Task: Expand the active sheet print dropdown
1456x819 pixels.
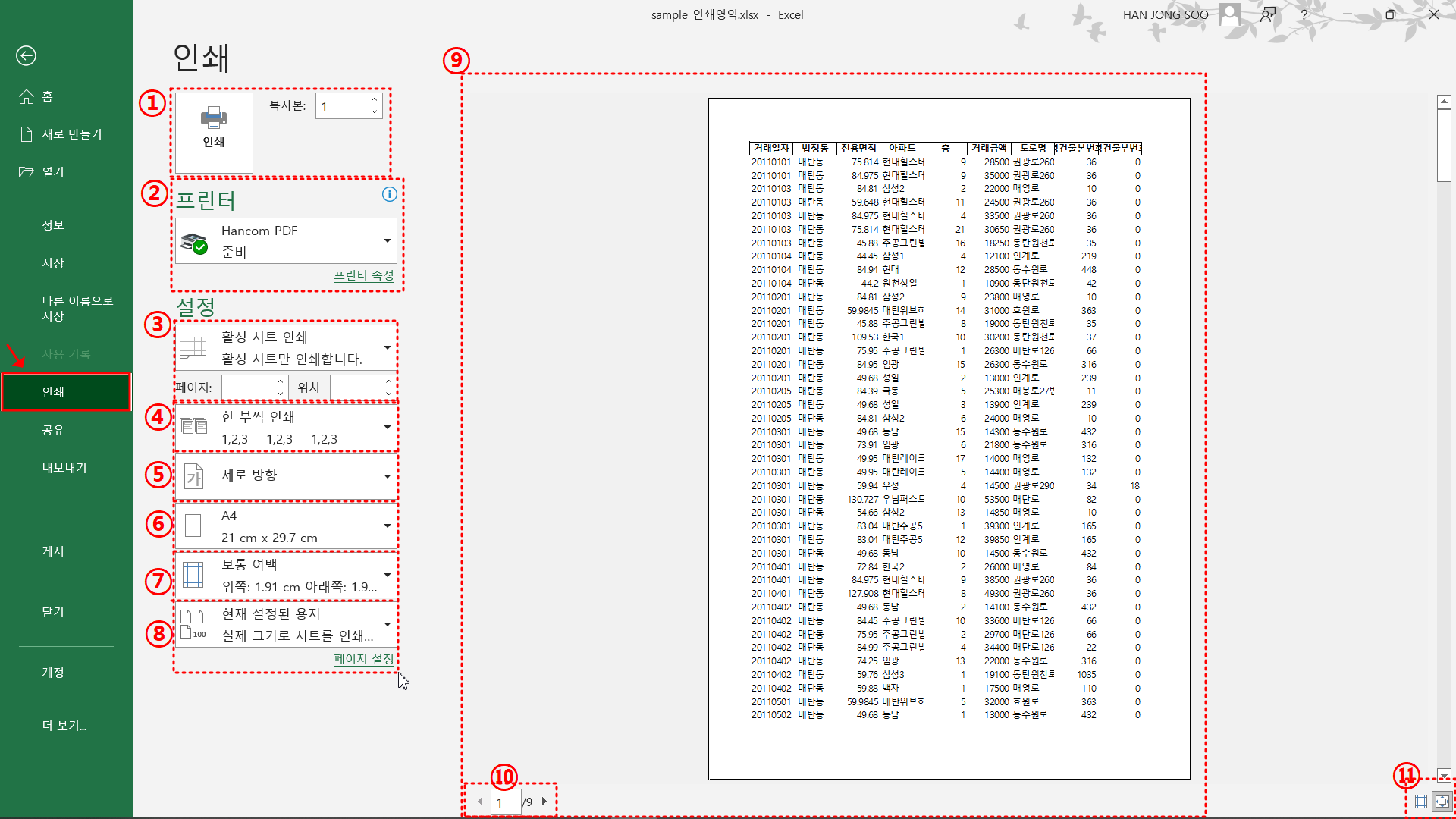Action: click(287, 347)
